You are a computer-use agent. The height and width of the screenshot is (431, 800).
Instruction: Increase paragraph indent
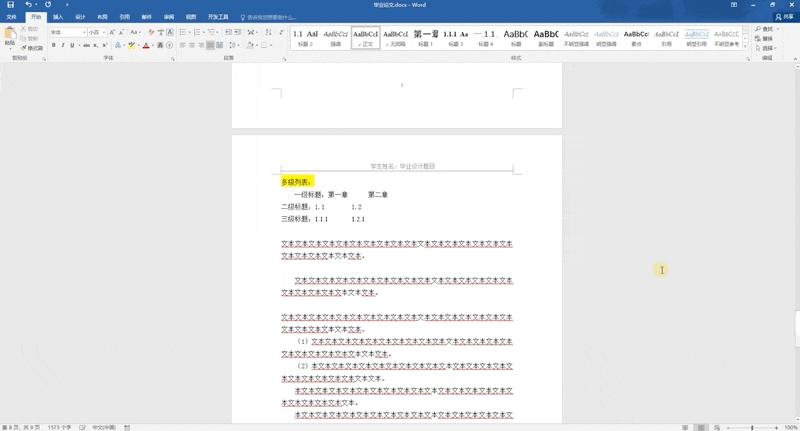point(238,32)
